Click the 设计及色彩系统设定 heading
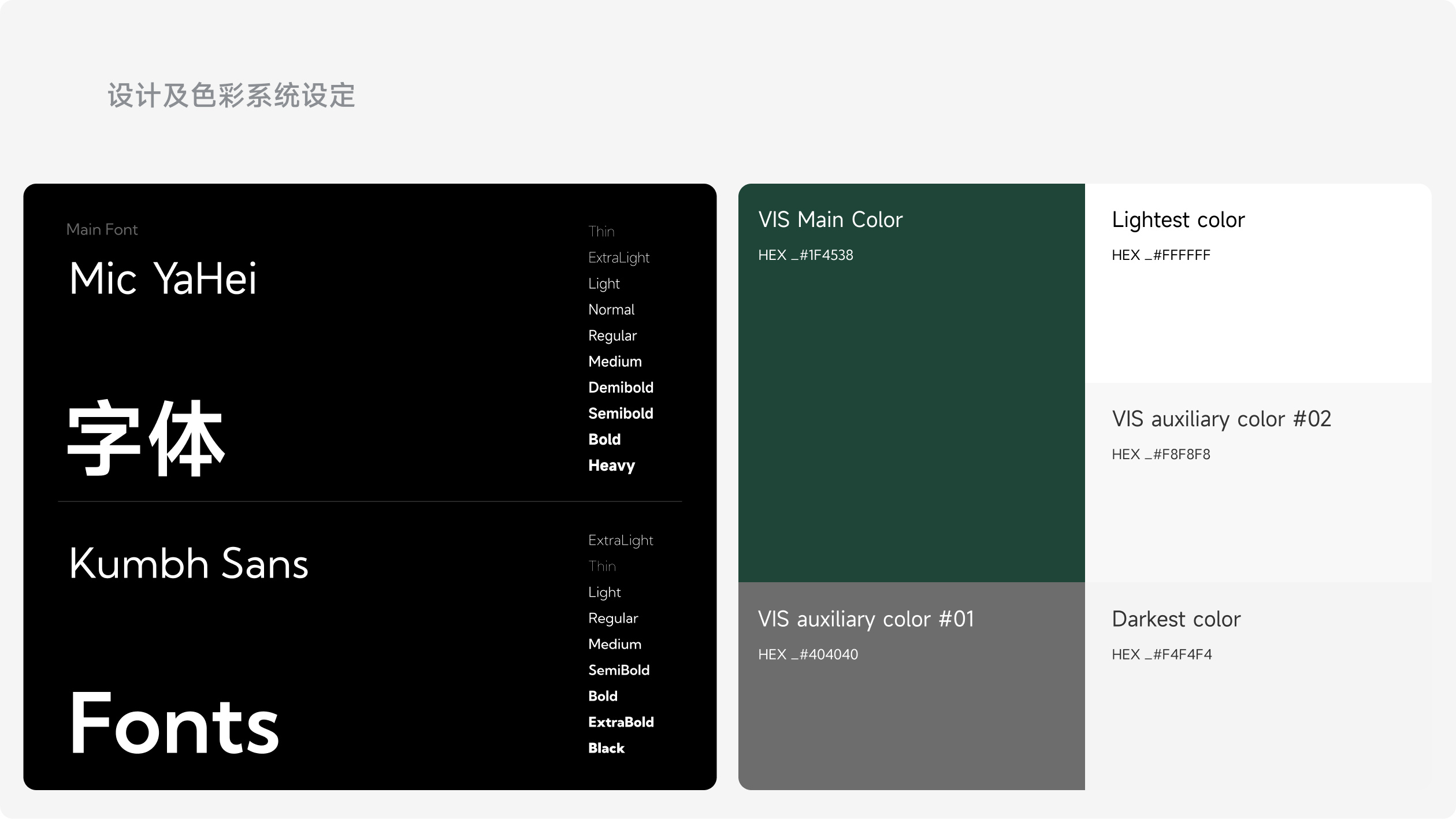The width and height of the screenshot is (1456, 819). tap(231, 95)
